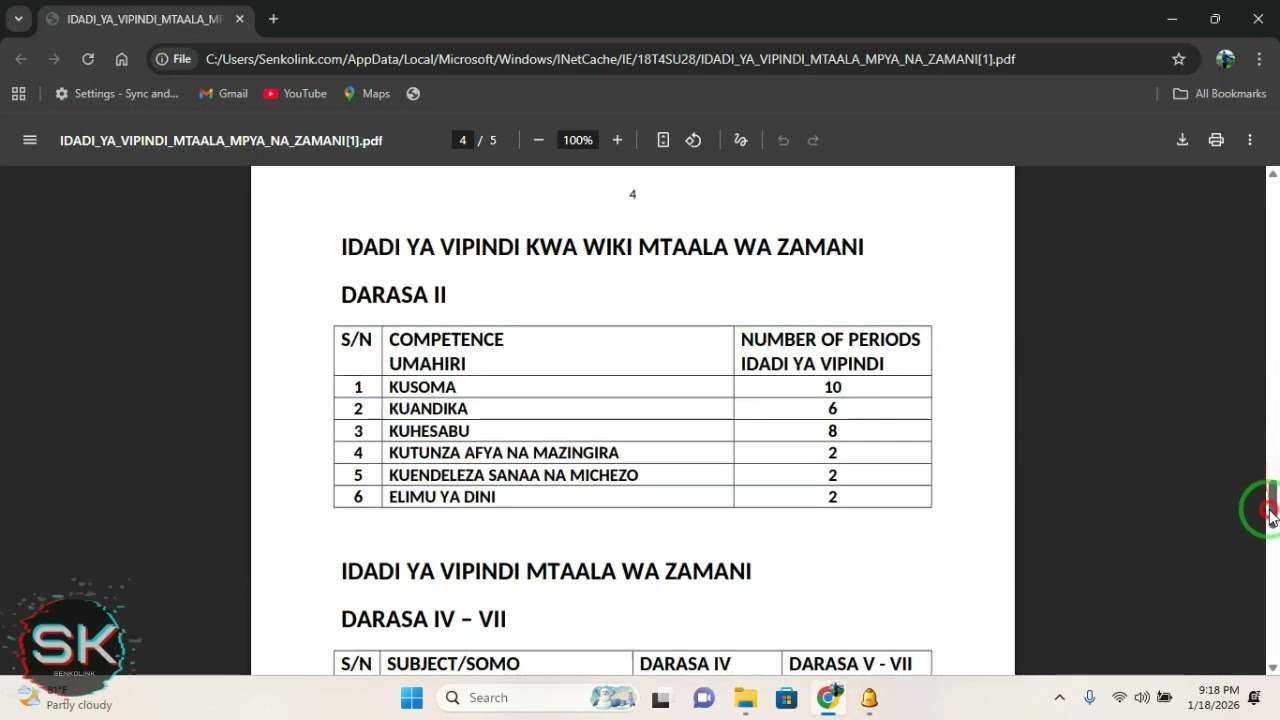1280x720 pixels.
Task: Open the clock showing 9:18 PM
Action: [1213, 697]
